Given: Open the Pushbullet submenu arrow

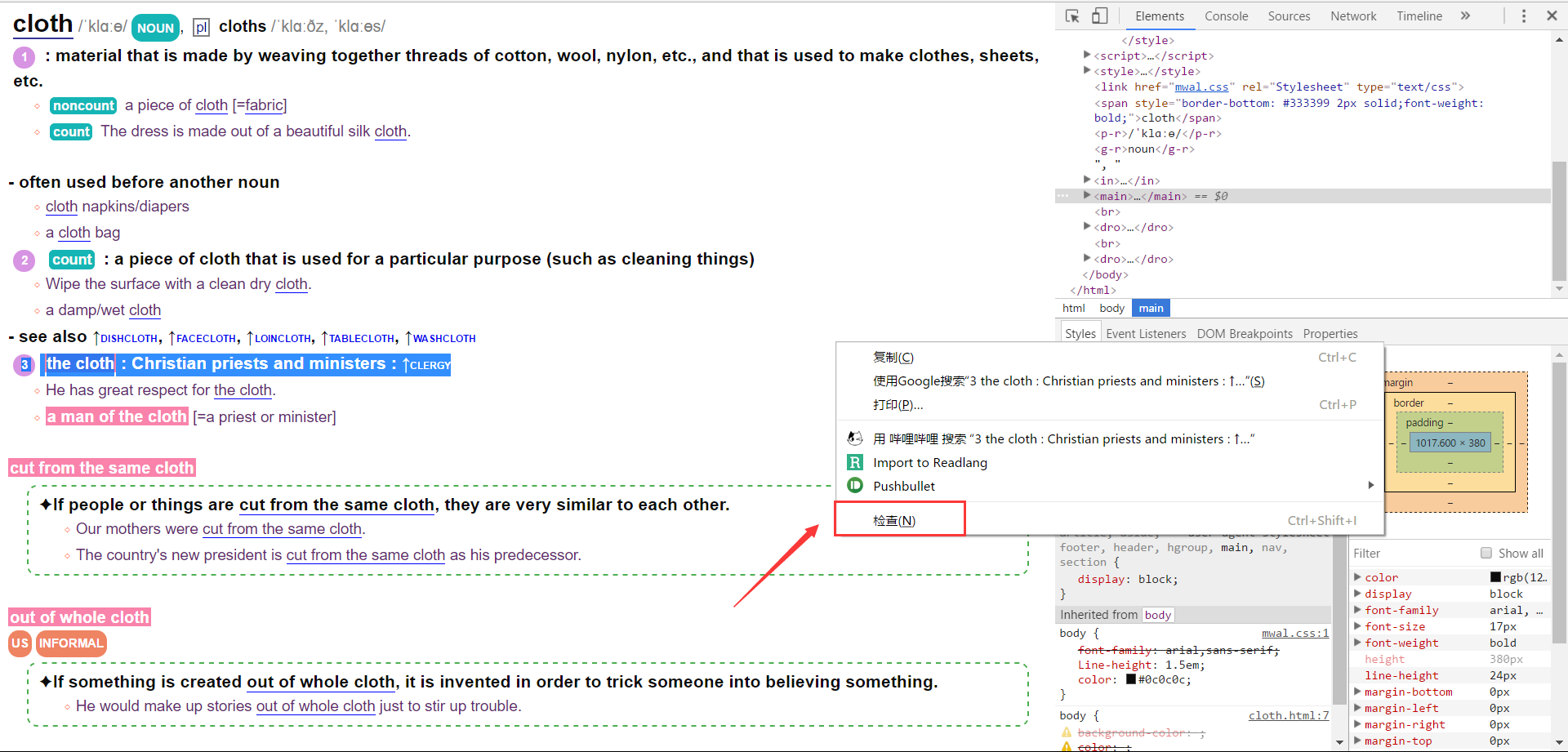Looking at the screenshot, I should (1371, 485).
